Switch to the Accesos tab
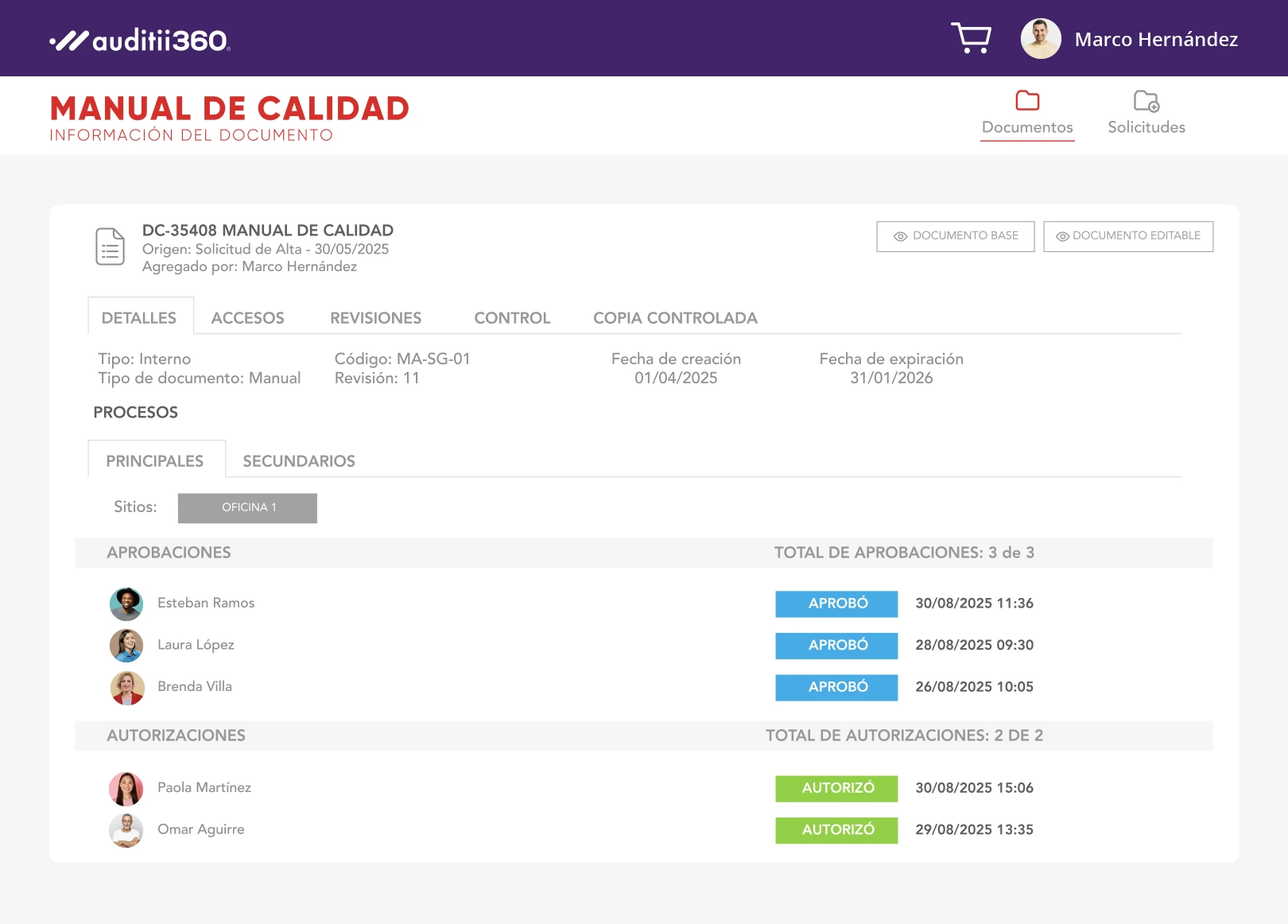 247,318
